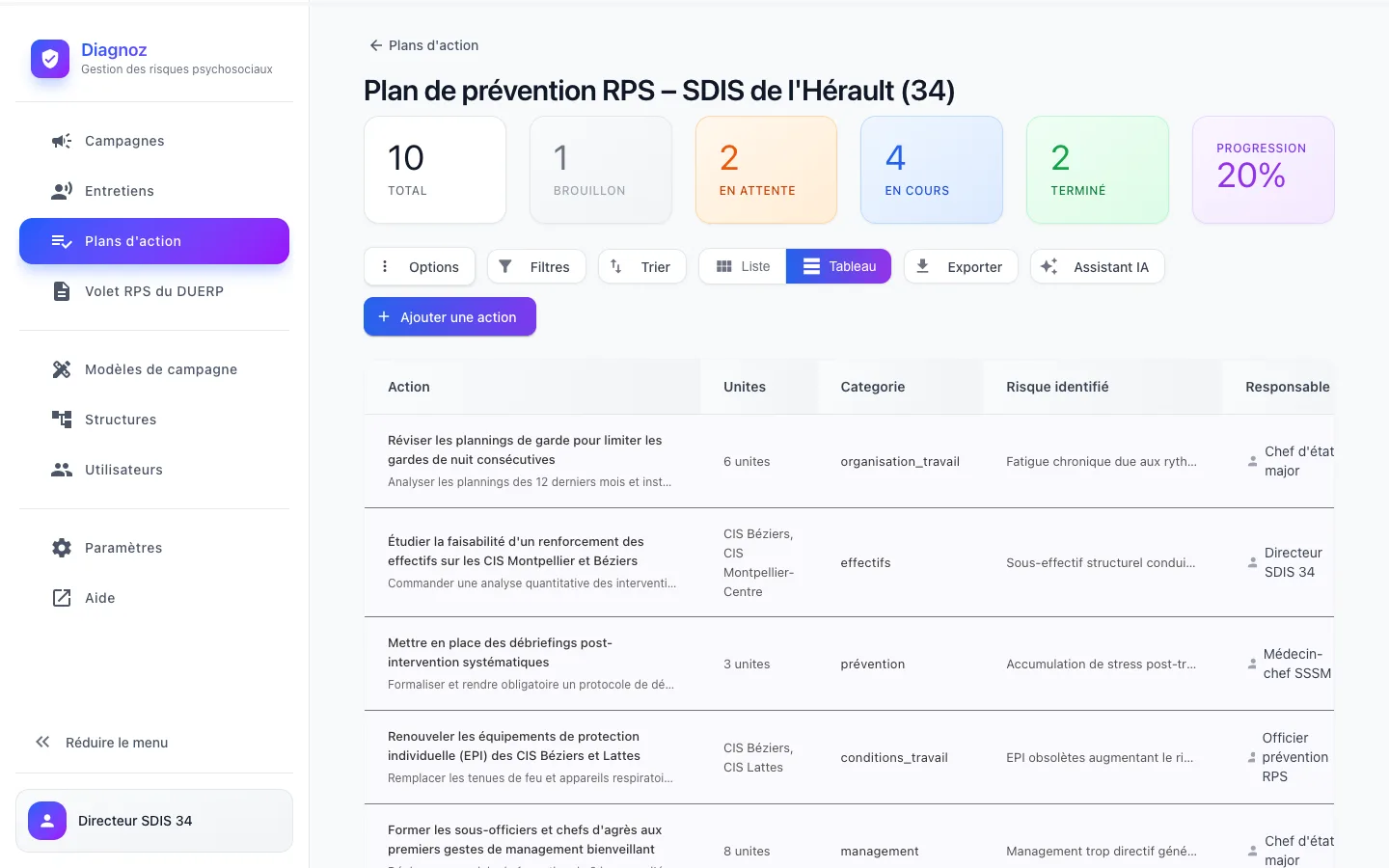Click person icon beside Directeur SDIS 34 responsable cell
Screen dimensions: 1389x868
[x=1253, y=562]
